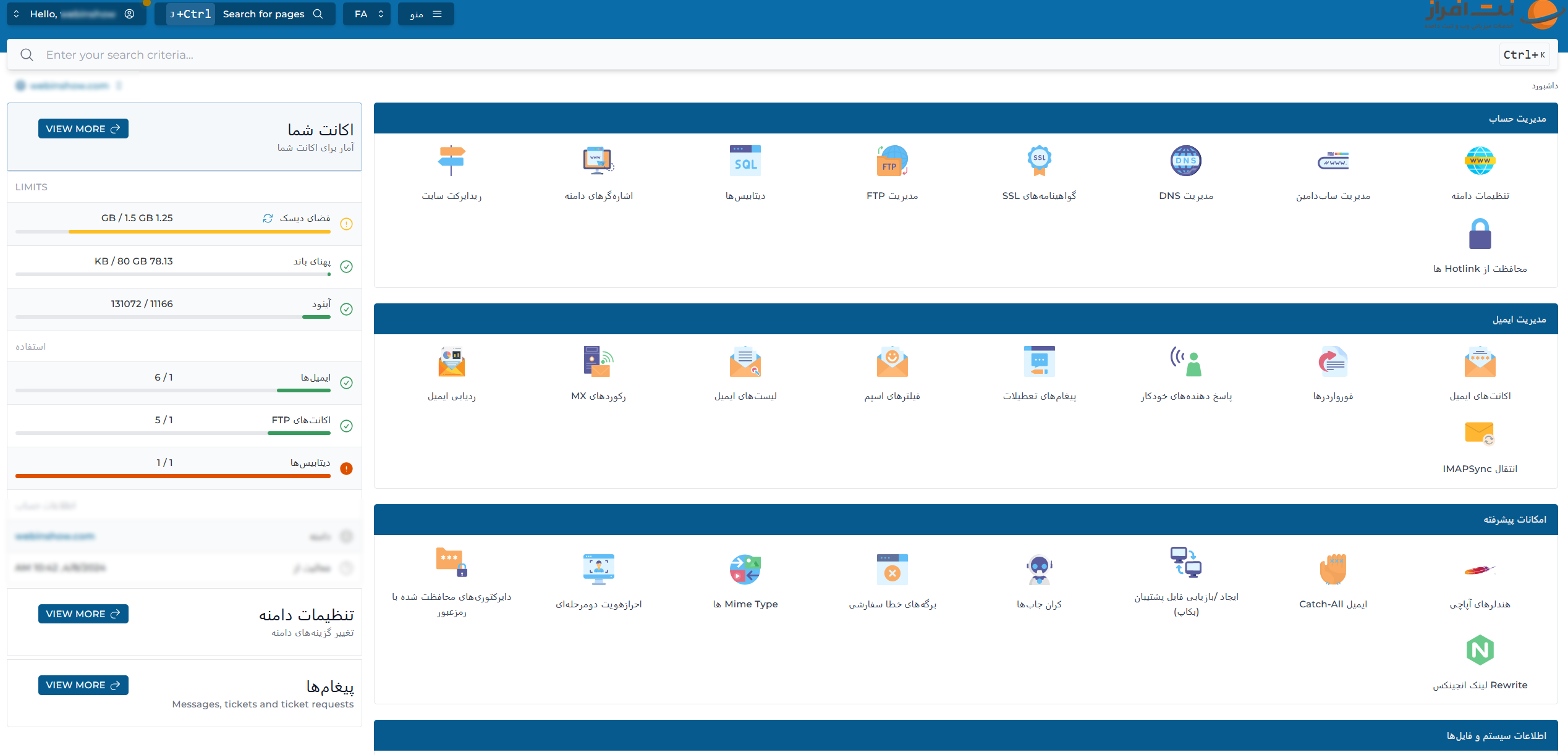Open Nginx Rewrite link icon
Viewport: 1568px width, 755px height.
point(1480,651)
